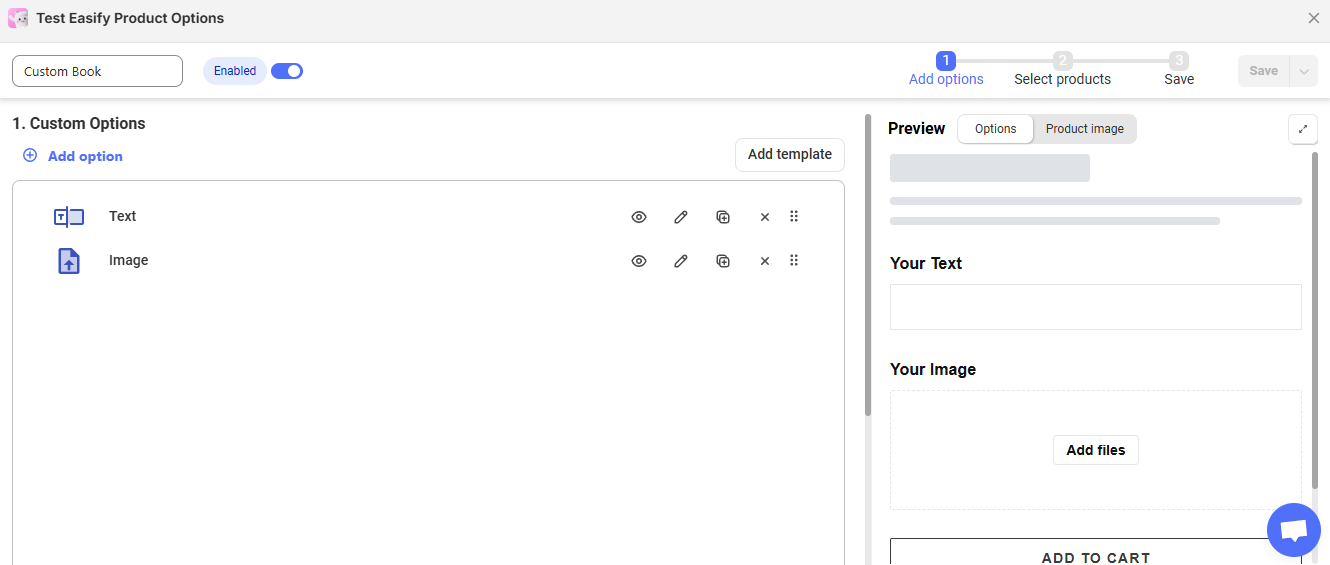
Task: Select the Options preview tab
Action: (995, 129)
